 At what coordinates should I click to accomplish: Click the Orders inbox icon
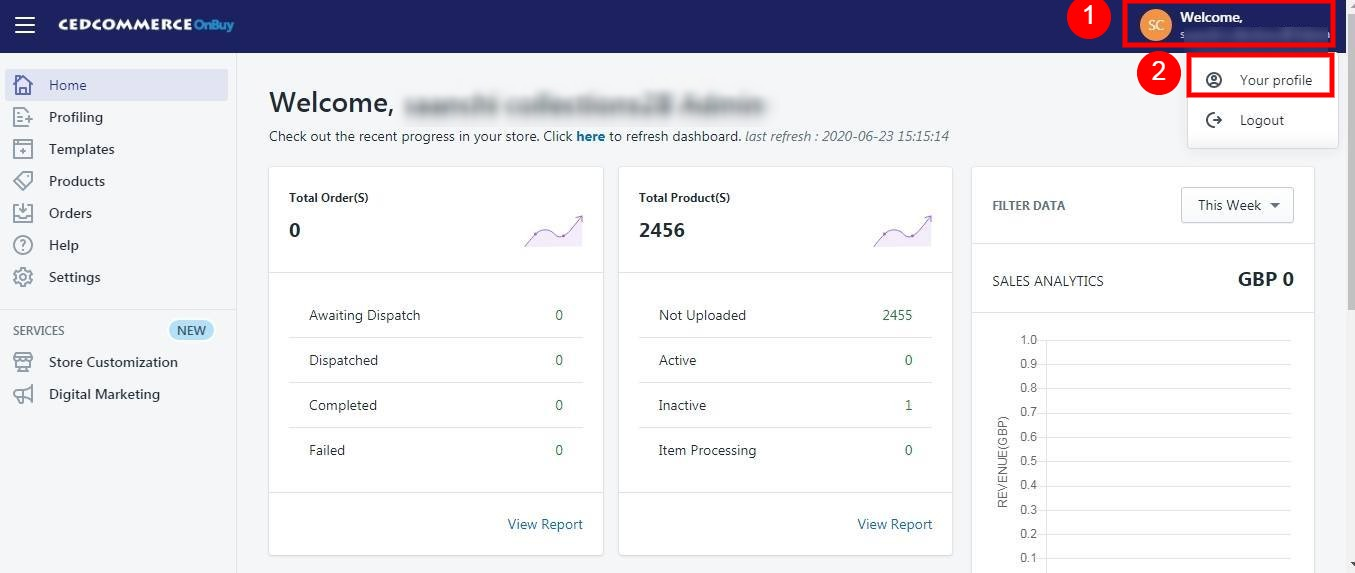coord(23,213)
